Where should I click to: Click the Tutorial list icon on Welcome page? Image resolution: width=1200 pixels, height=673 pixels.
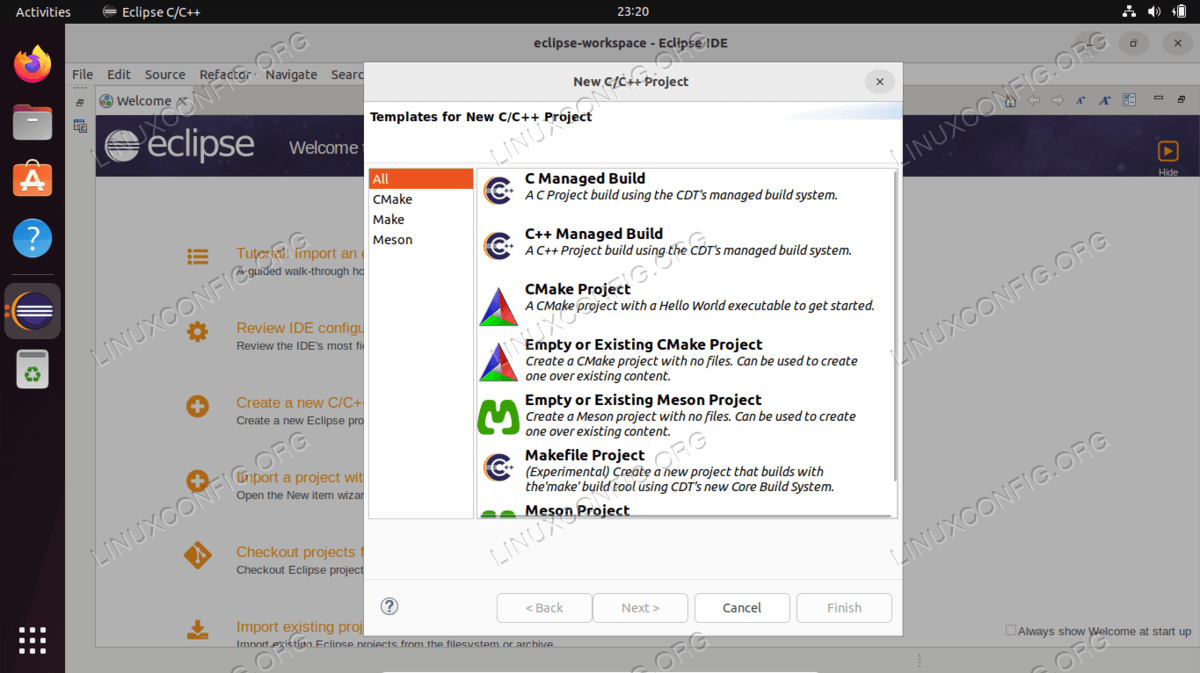tap(198, 257)
